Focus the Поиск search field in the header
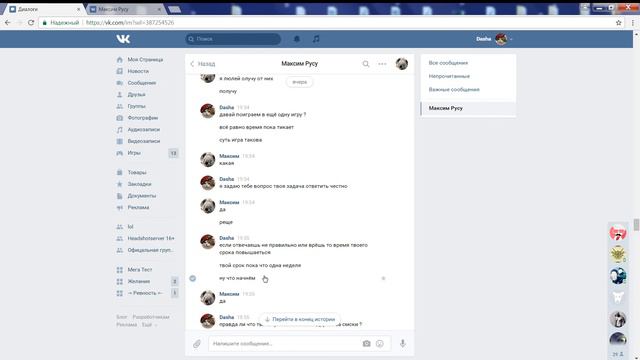This screenshot has height=360, width=640. tap(233, 39)
